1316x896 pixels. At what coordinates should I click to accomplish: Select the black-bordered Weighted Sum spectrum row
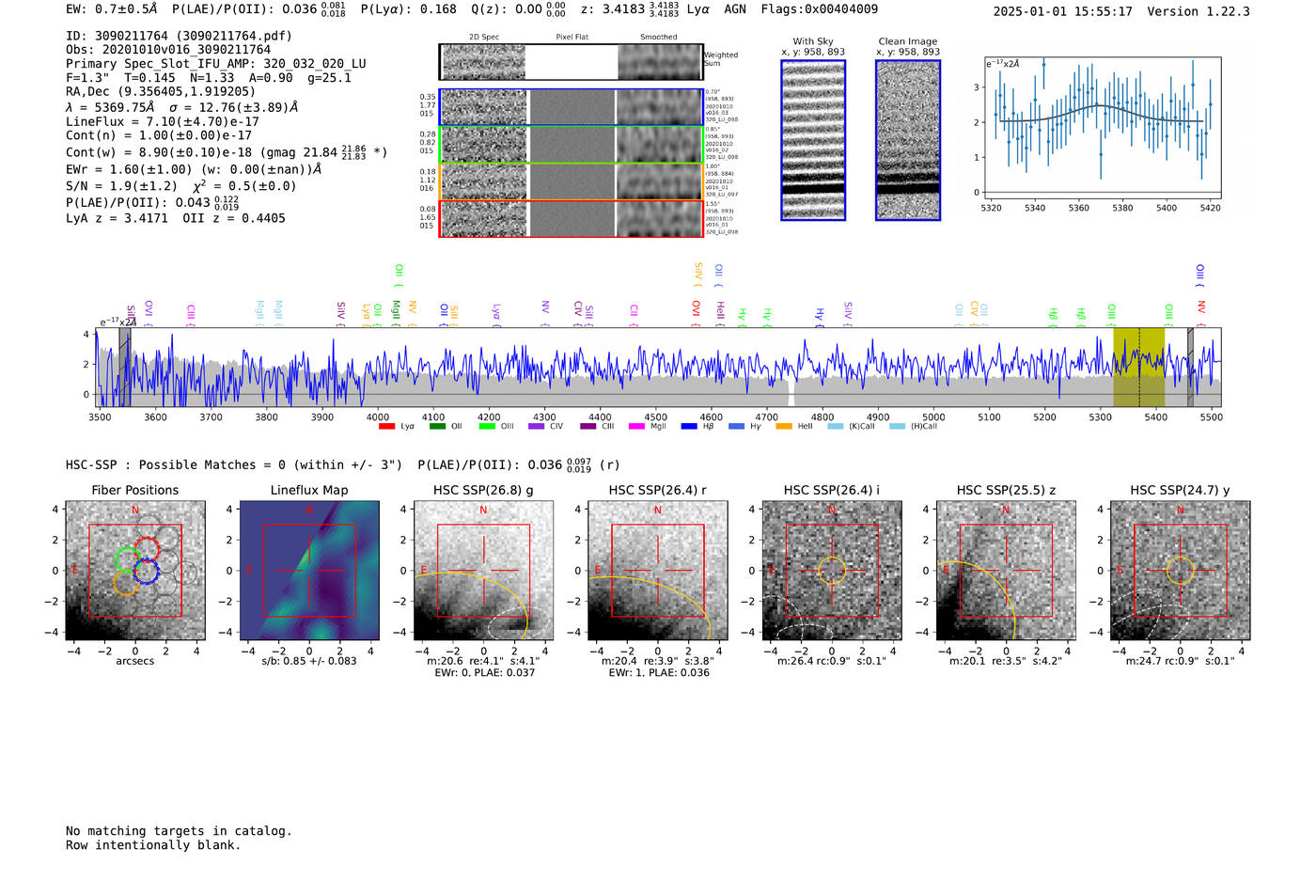pos(572,62)
